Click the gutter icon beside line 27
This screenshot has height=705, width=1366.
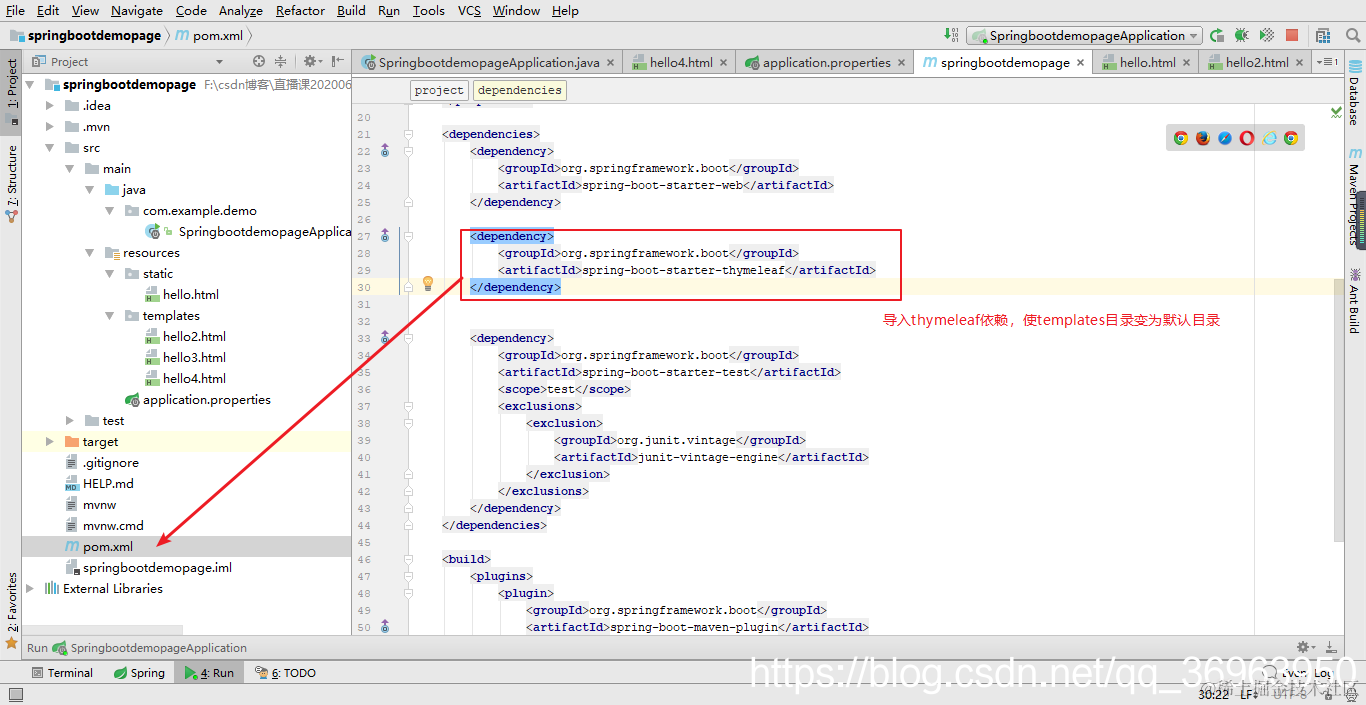click(385, 236)
